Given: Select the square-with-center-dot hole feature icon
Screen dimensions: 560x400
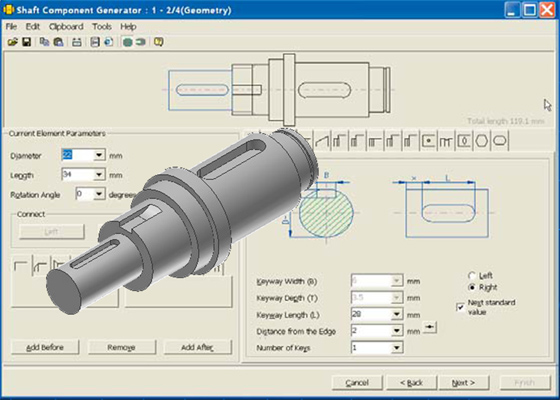Looking at the screenshot, I should (428, 140).
